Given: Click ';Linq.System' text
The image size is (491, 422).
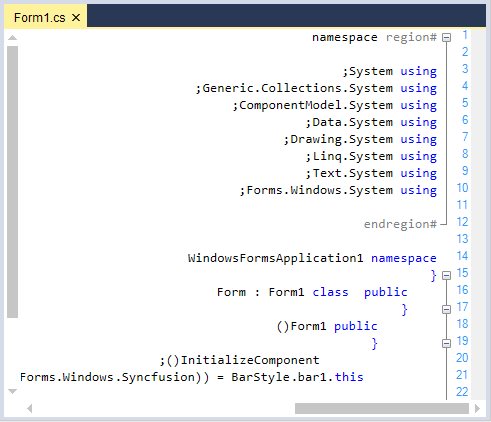Looking at the screenshot, I should tap(349, 156).
